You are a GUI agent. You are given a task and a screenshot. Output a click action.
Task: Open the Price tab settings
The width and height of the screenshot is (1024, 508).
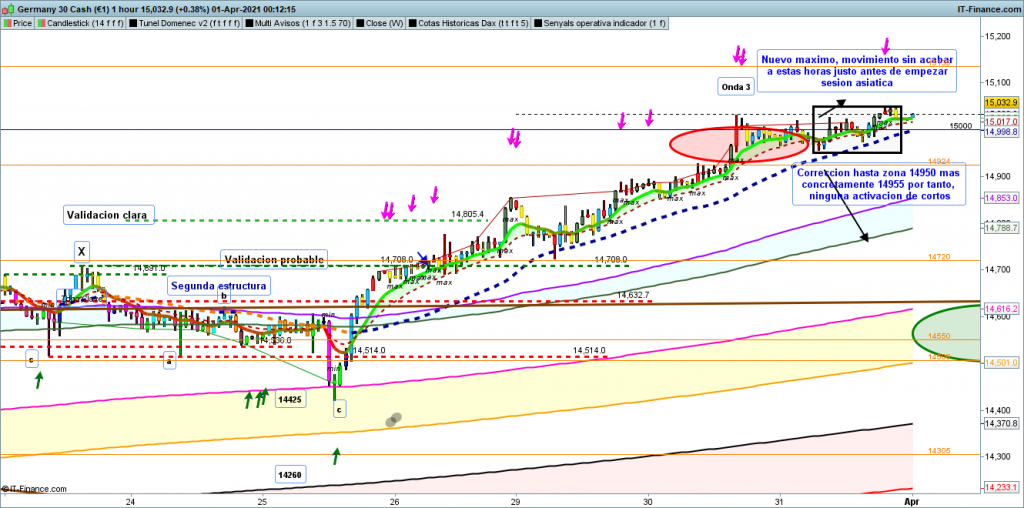(x=22, y=21)
